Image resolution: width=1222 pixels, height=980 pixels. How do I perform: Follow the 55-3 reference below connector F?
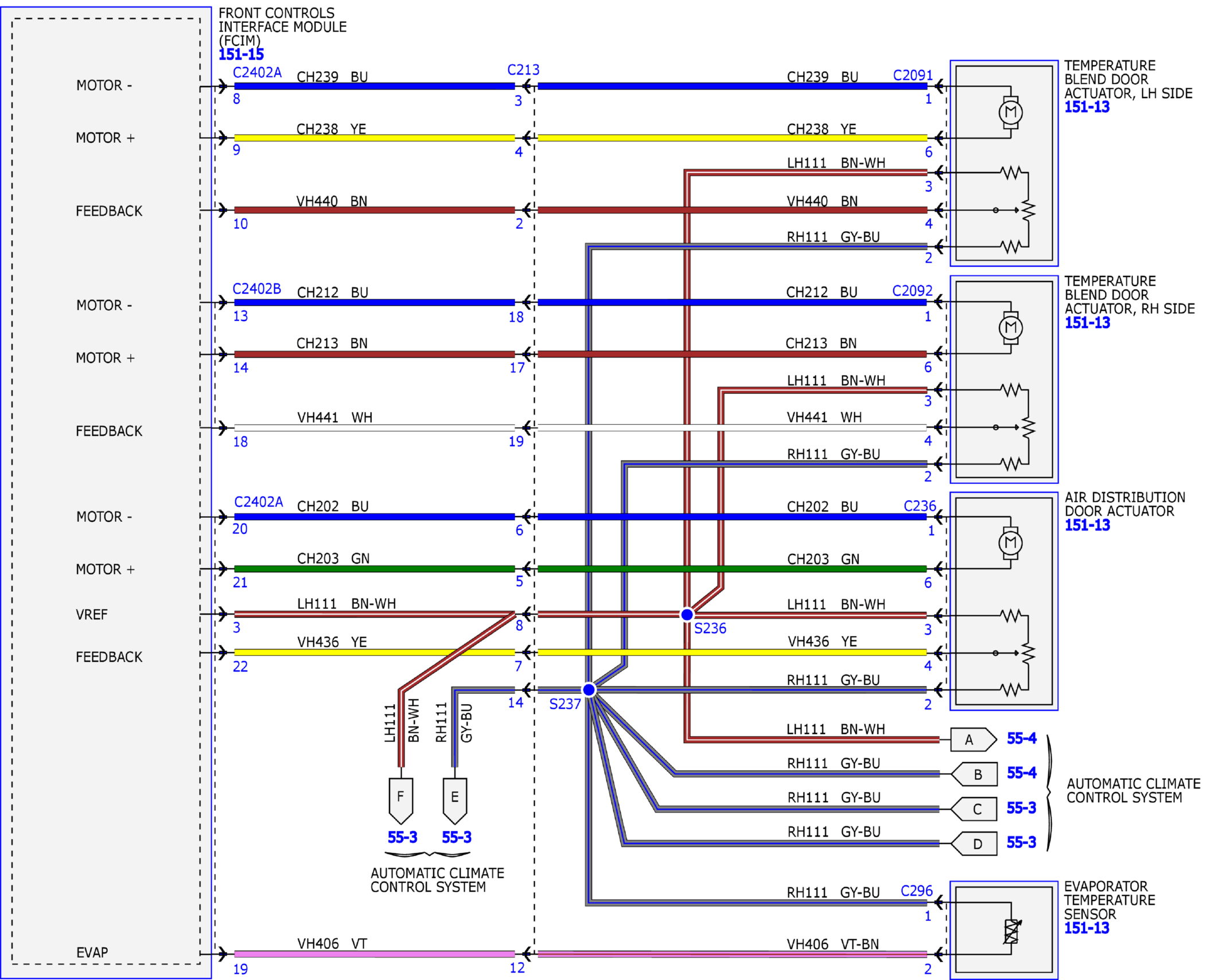point(402,837)
